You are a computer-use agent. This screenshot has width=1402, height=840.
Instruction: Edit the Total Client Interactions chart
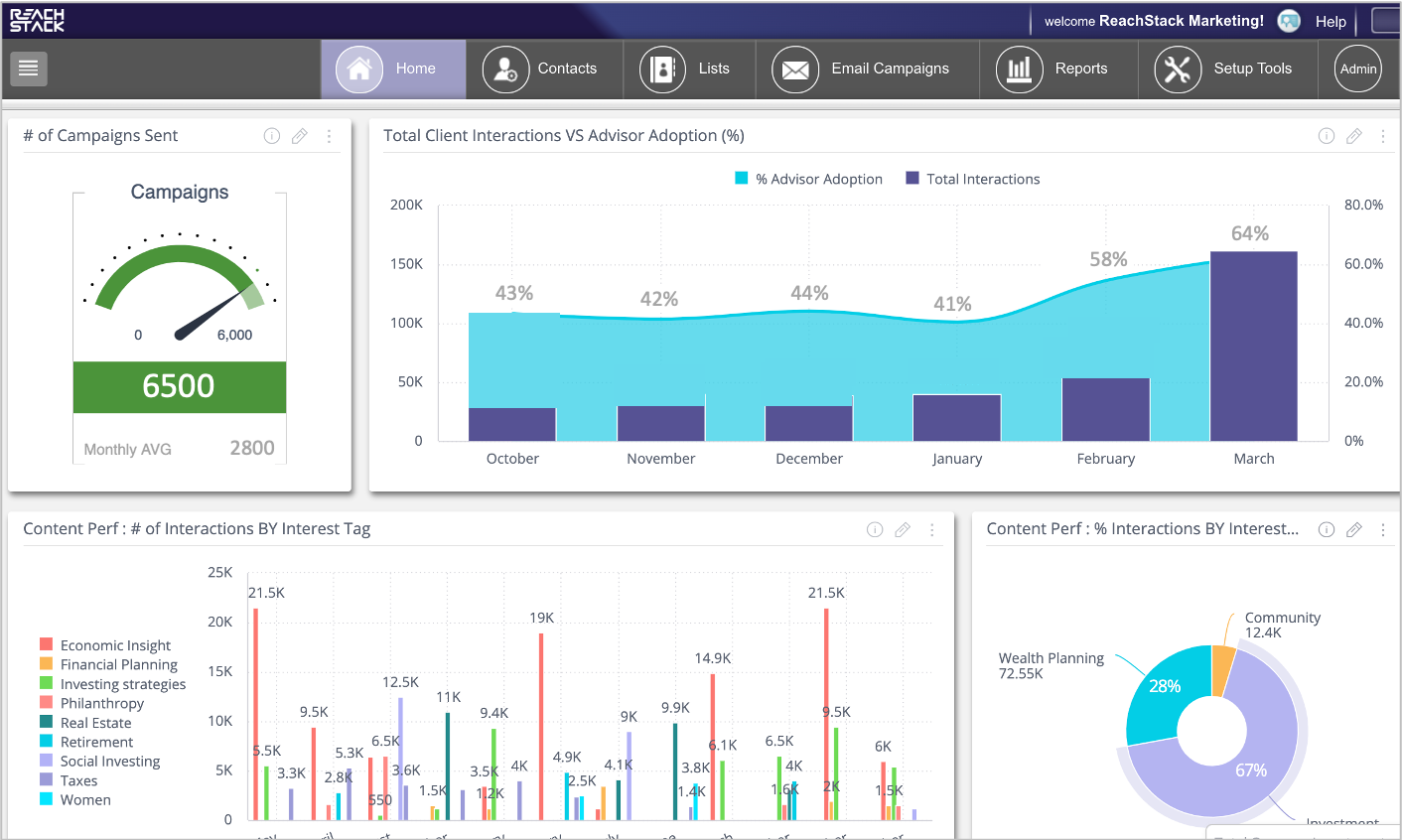click(x=1354, y=136)
